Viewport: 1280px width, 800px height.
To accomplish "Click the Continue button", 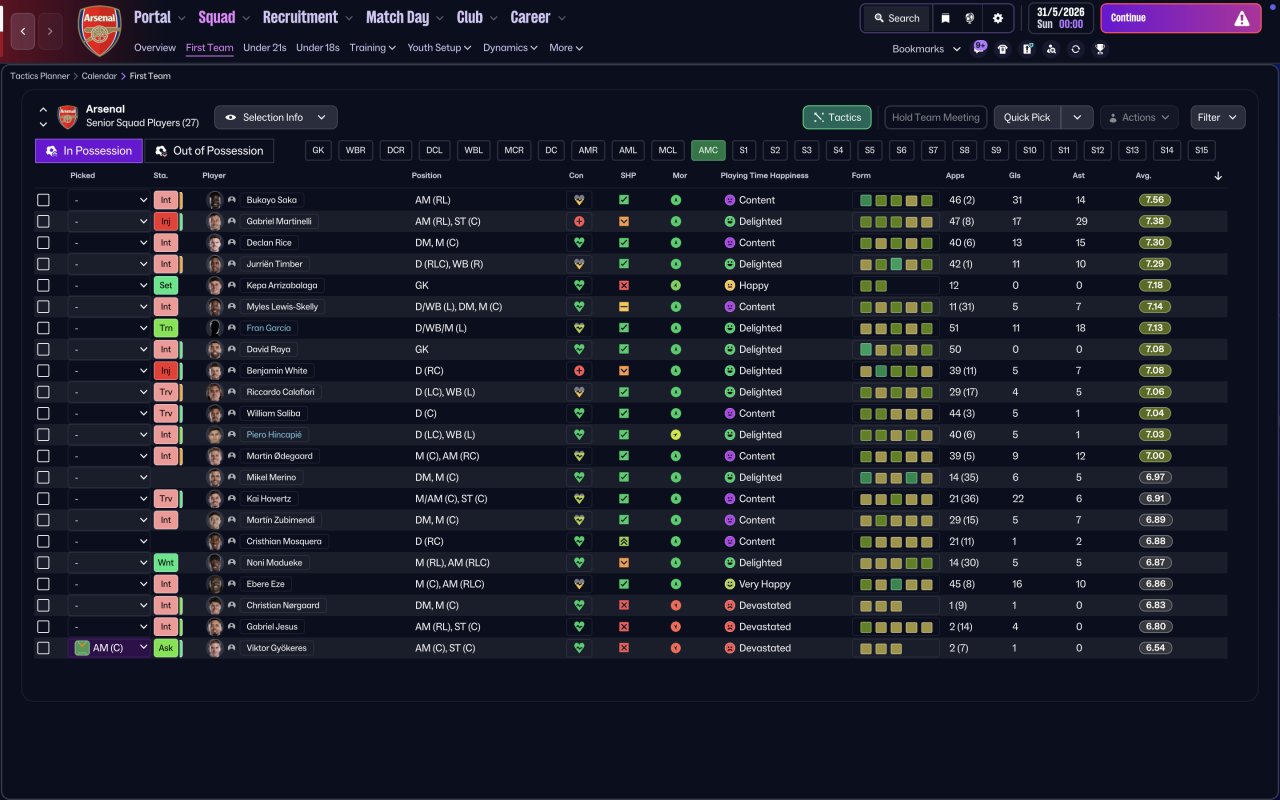I will tap(1181, 18).
